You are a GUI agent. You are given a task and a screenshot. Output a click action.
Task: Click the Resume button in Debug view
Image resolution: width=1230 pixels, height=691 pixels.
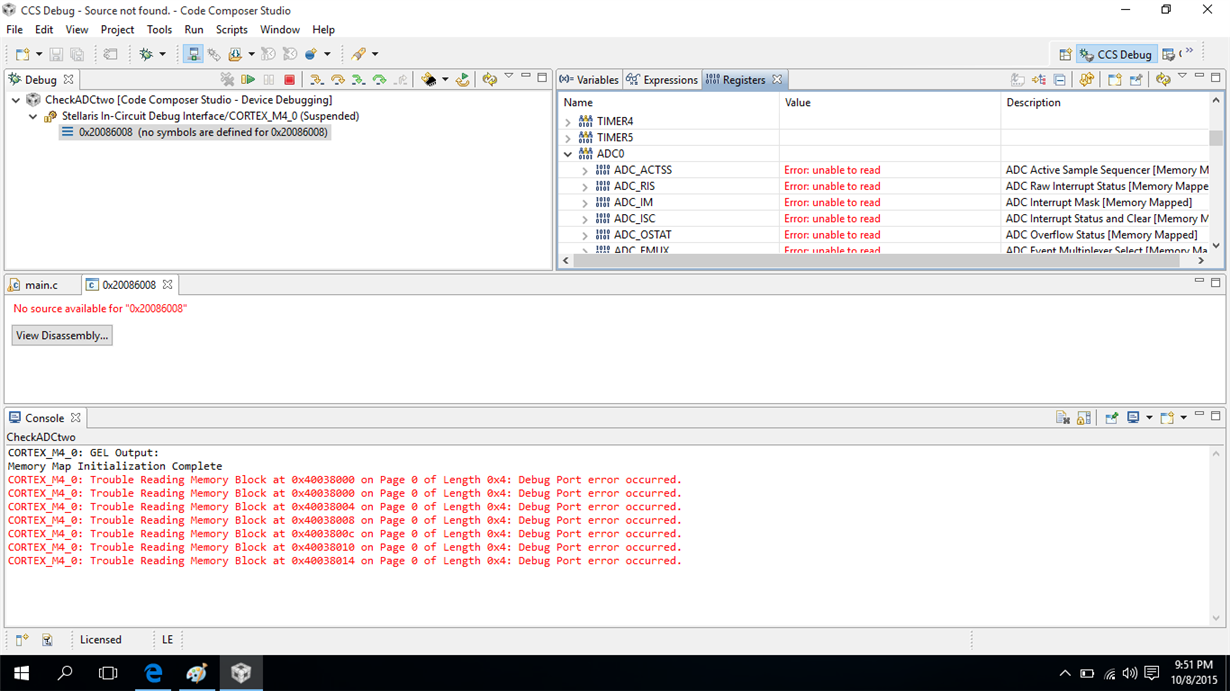tap(248, 79)
